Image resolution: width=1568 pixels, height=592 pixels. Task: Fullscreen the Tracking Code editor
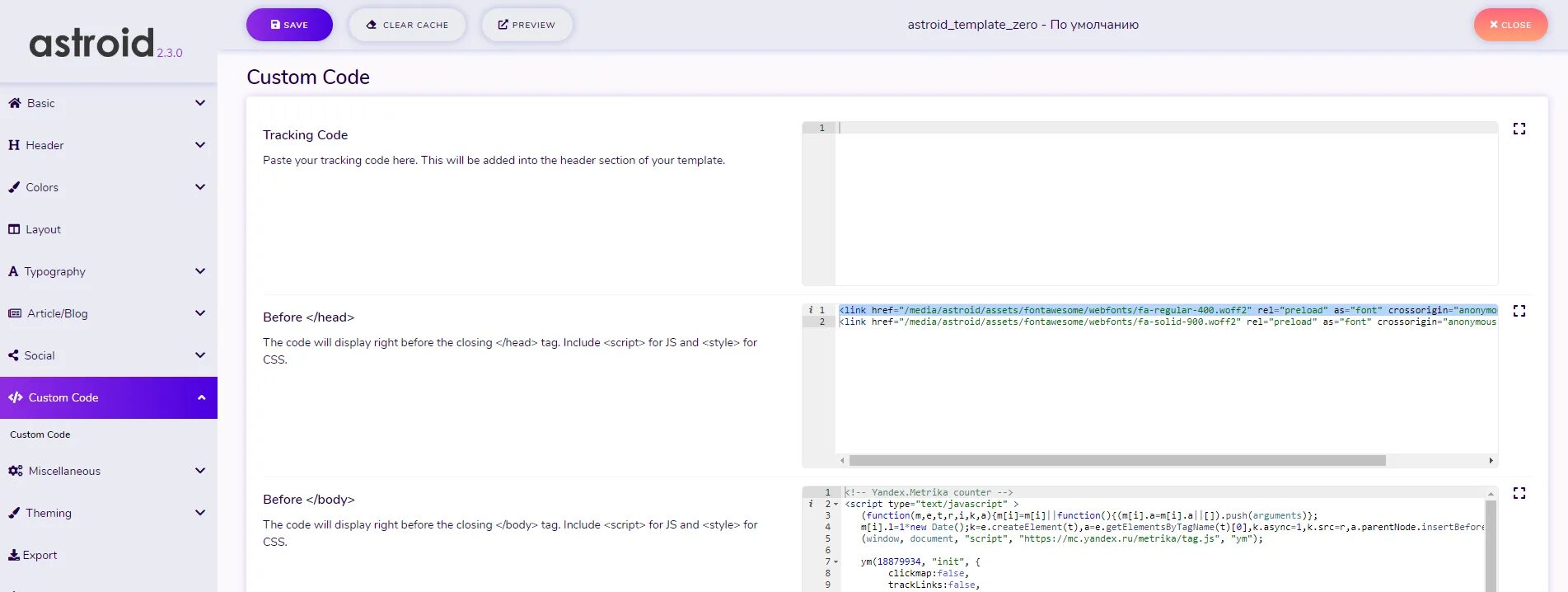coord(1519,129)
